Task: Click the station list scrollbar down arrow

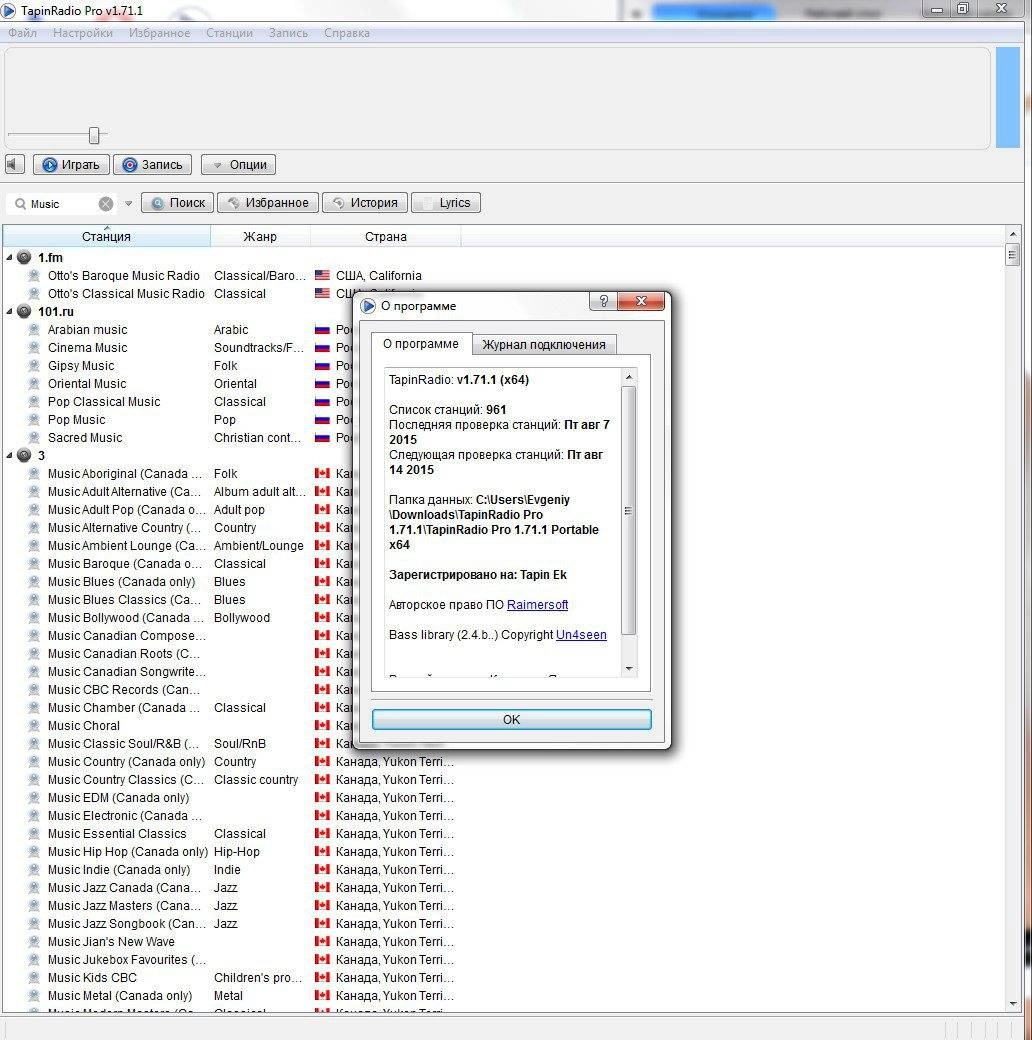Action: tap(1012, 1004)
